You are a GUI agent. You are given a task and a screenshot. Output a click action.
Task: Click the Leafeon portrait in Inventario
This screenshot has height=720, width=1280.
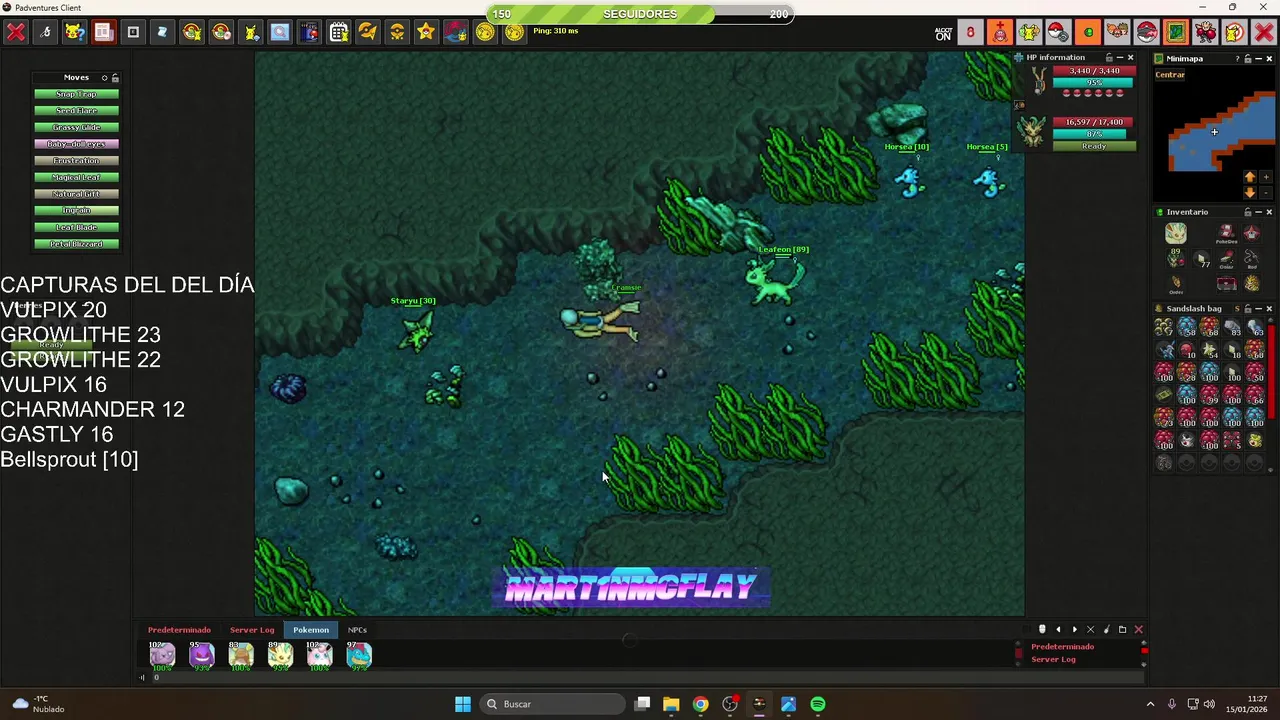(x=1176, y=234)
